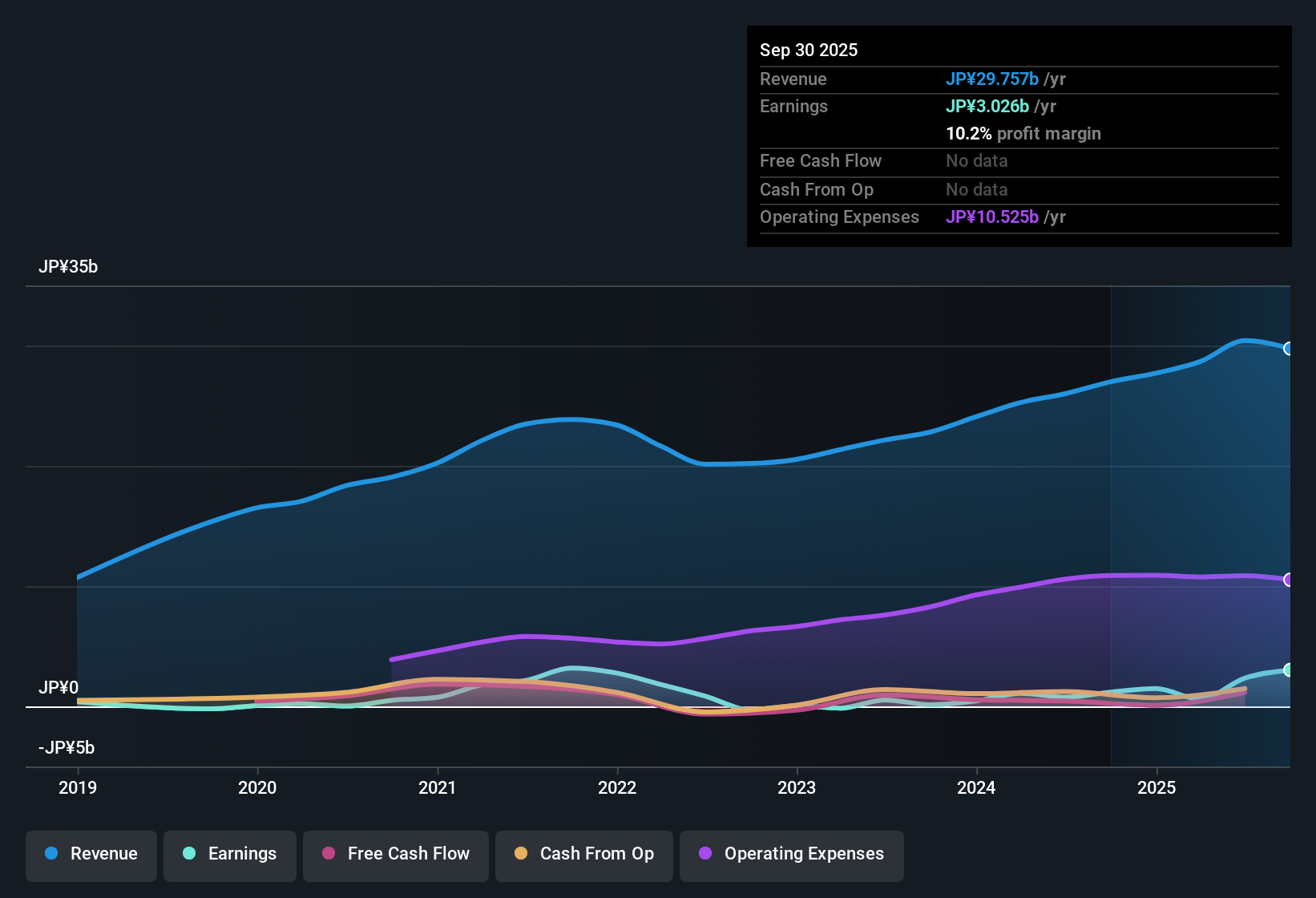The width and height of the screenshot is (1316, 898).
Task: Toggle the Revenue series visibility
Action: point(91,854)
